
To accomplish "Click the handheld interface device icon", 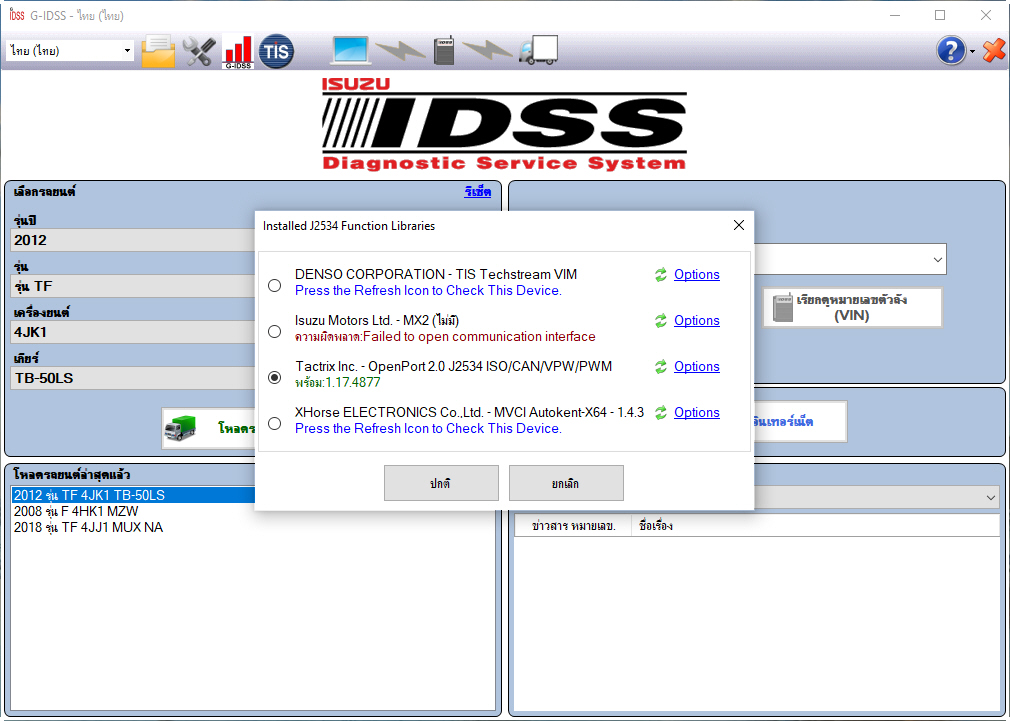I will pos(444,50).
